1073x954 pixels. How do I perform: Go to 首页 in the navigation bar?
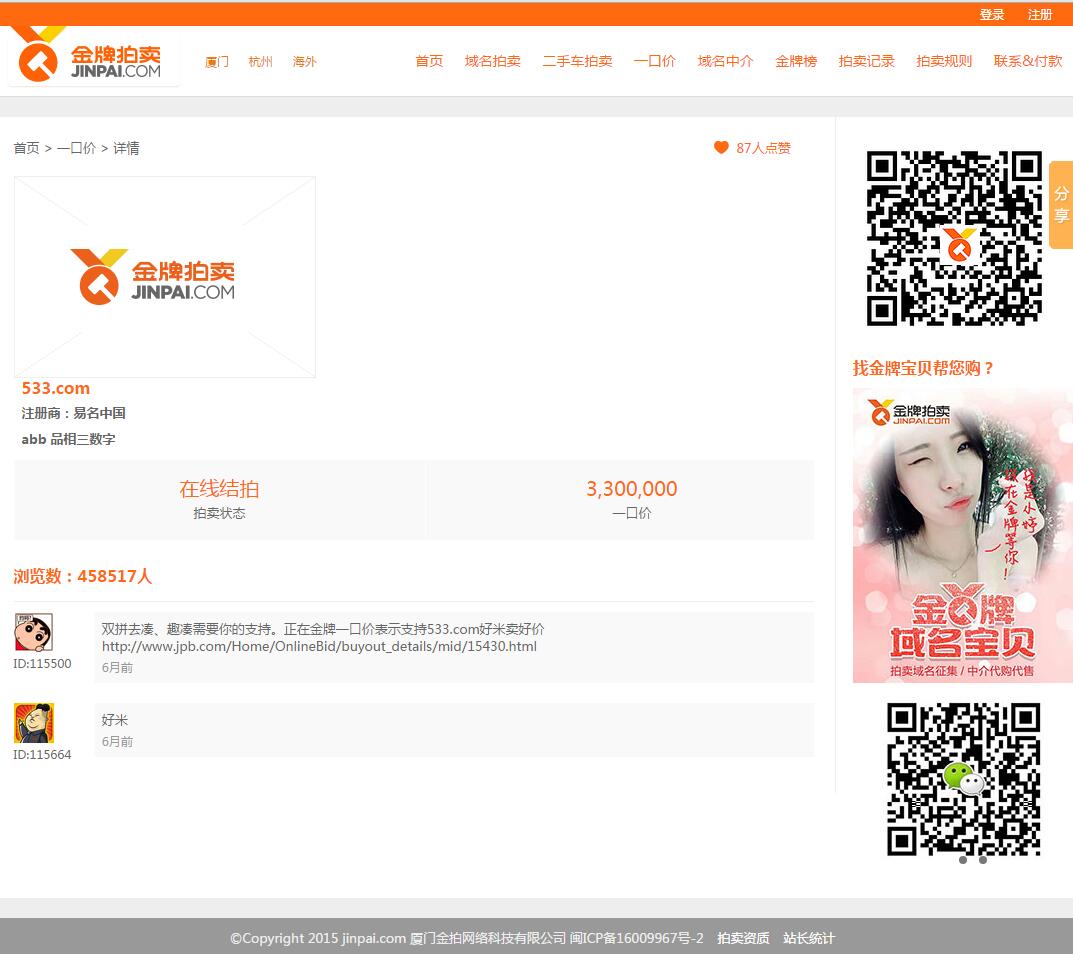(x=429, y=61)
